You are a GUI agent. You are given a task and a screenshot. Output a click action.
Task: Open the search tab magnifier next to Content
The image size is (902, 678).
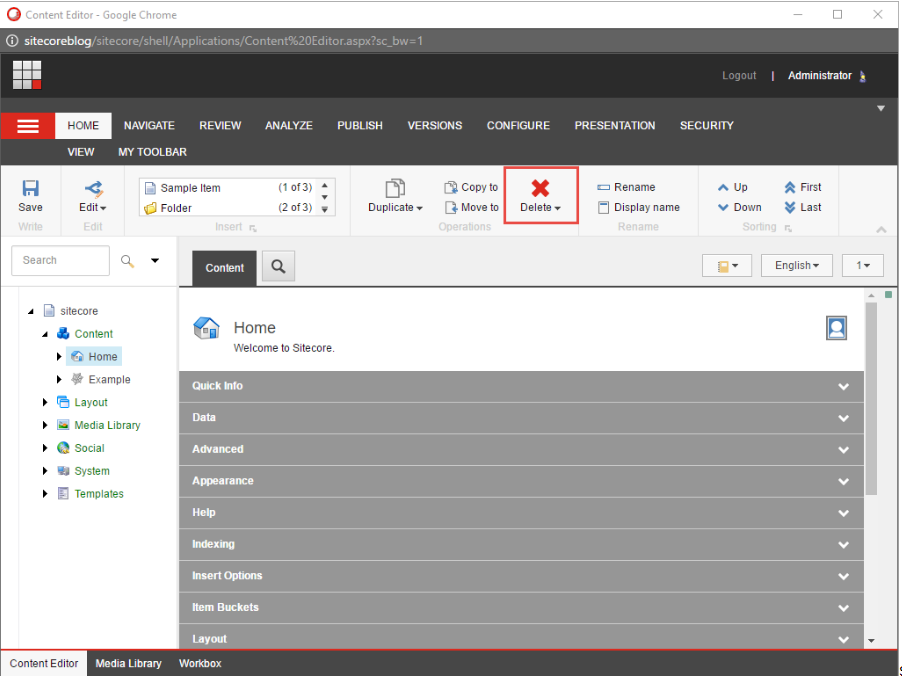pyautogui.click(x=278, y=267)
